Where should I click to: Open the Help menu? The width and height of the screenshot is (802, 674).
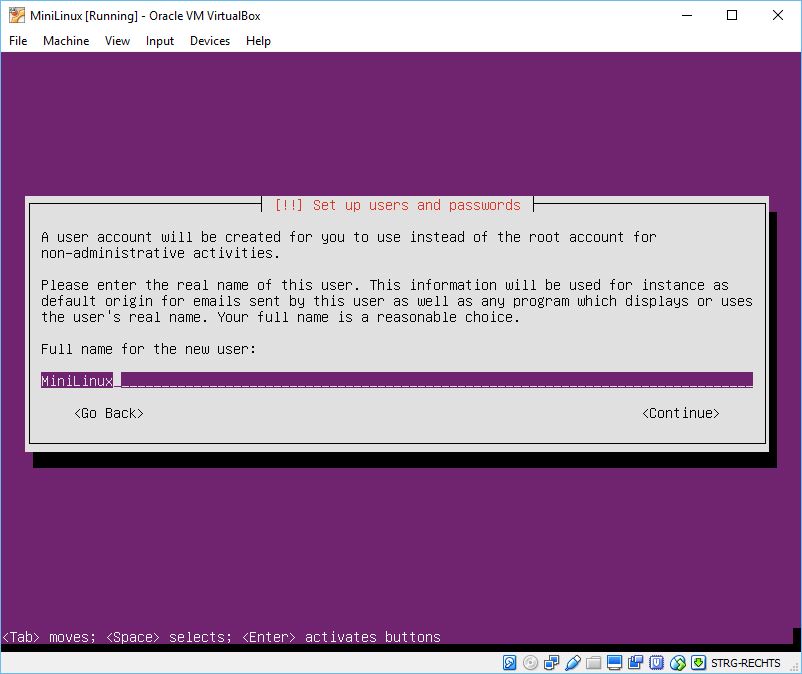point(258,41)
